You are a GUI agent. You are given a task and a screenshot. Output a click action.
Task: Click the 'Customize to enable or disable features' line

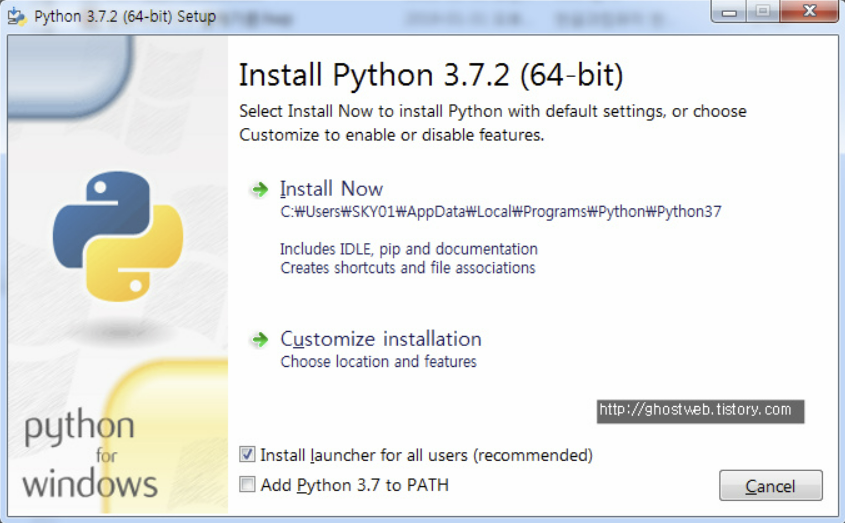[392, 135]
